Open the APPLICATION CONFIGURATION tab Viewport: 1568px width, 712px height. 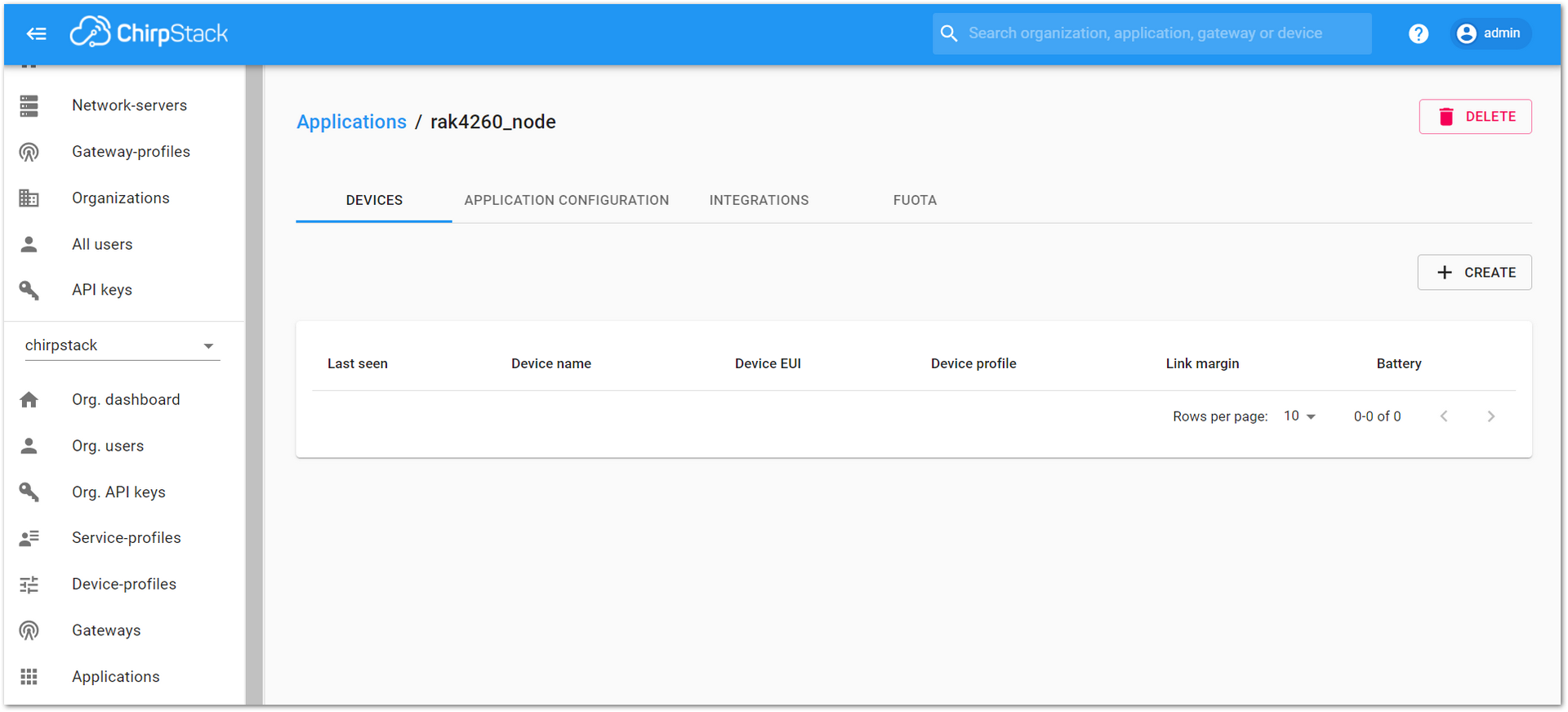(x=567, y=200)
